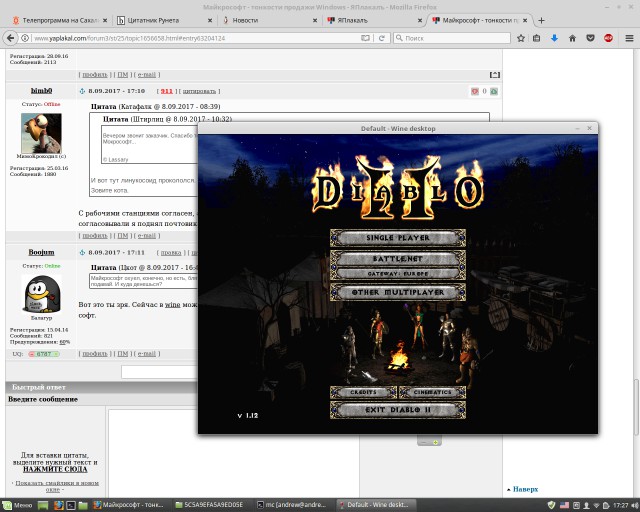Click the Быстрый ответ header
Viewport: 640px width, 512px height.
(39, 387)
